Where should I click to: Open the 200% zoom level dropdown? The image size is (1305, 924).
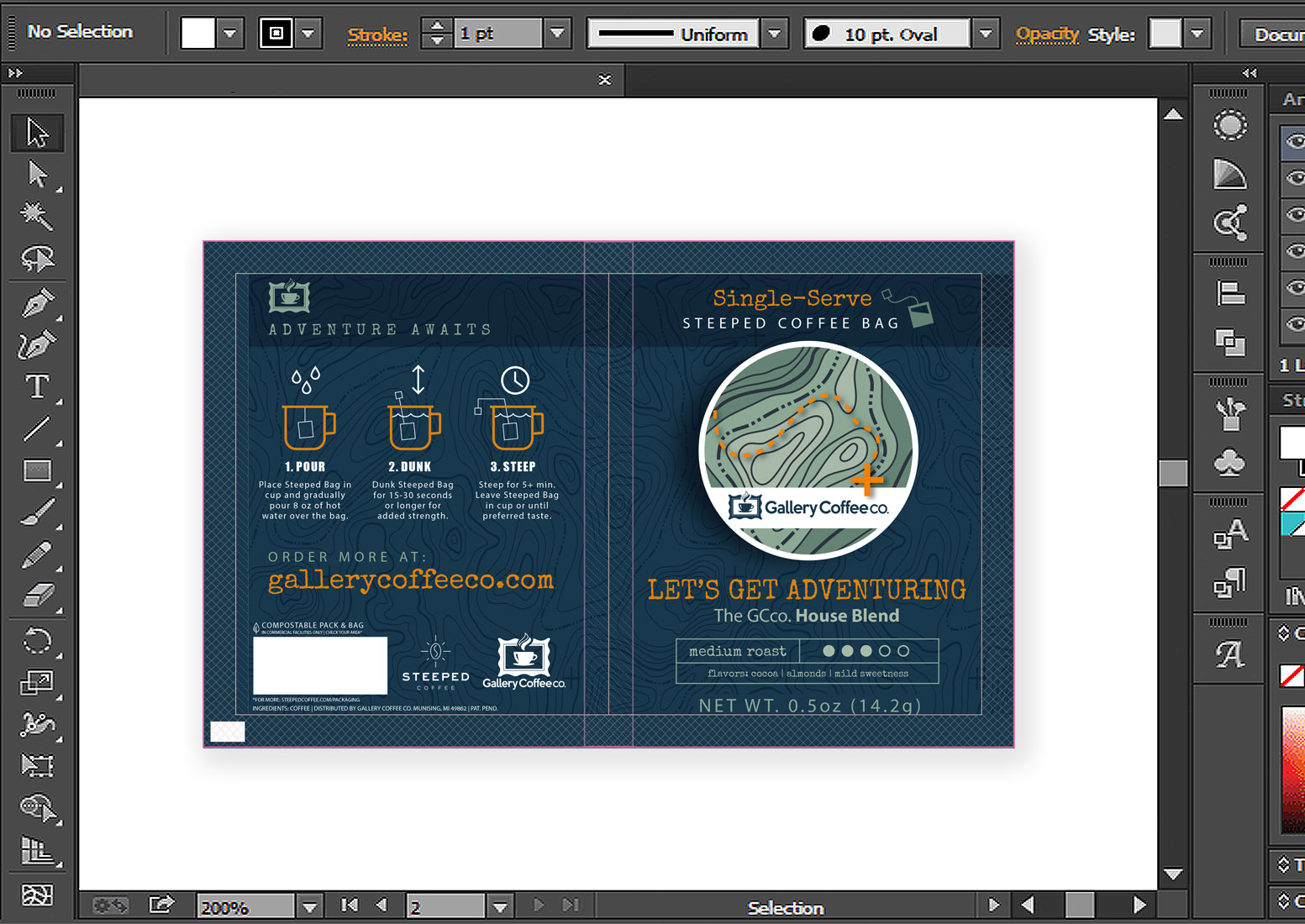(x=309, y=907)
